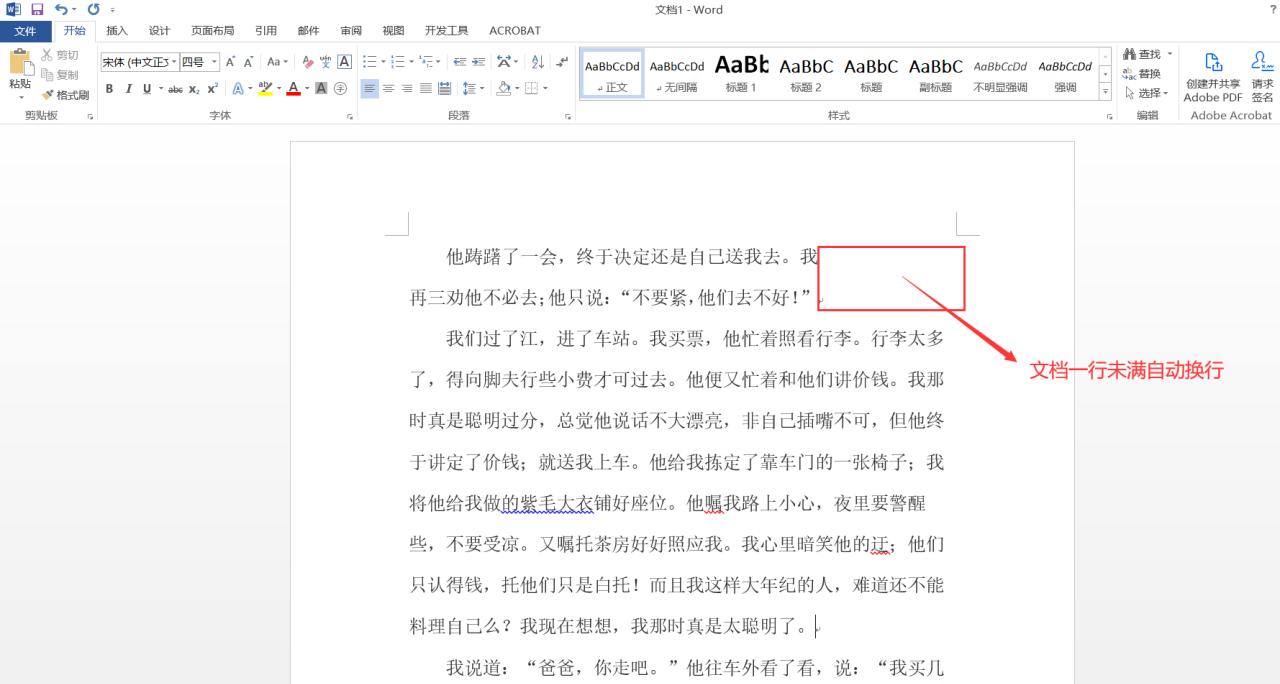Toggle superscript x² formatting
Screen dimensions: 1280x684
click(213, 89)
